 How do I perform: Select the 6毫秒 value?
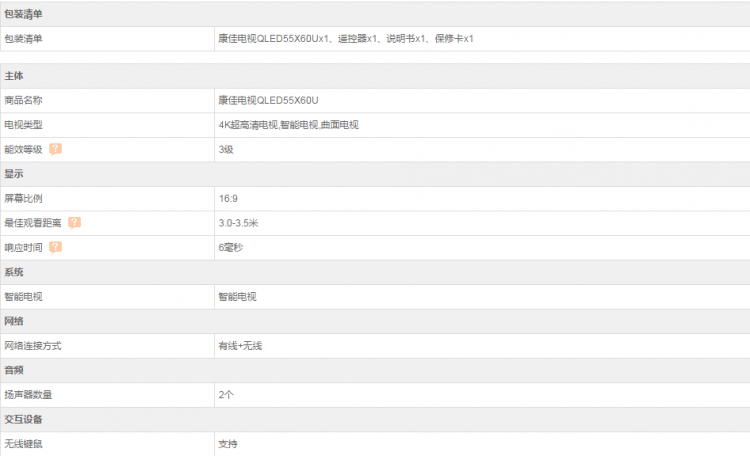(231, 247)
